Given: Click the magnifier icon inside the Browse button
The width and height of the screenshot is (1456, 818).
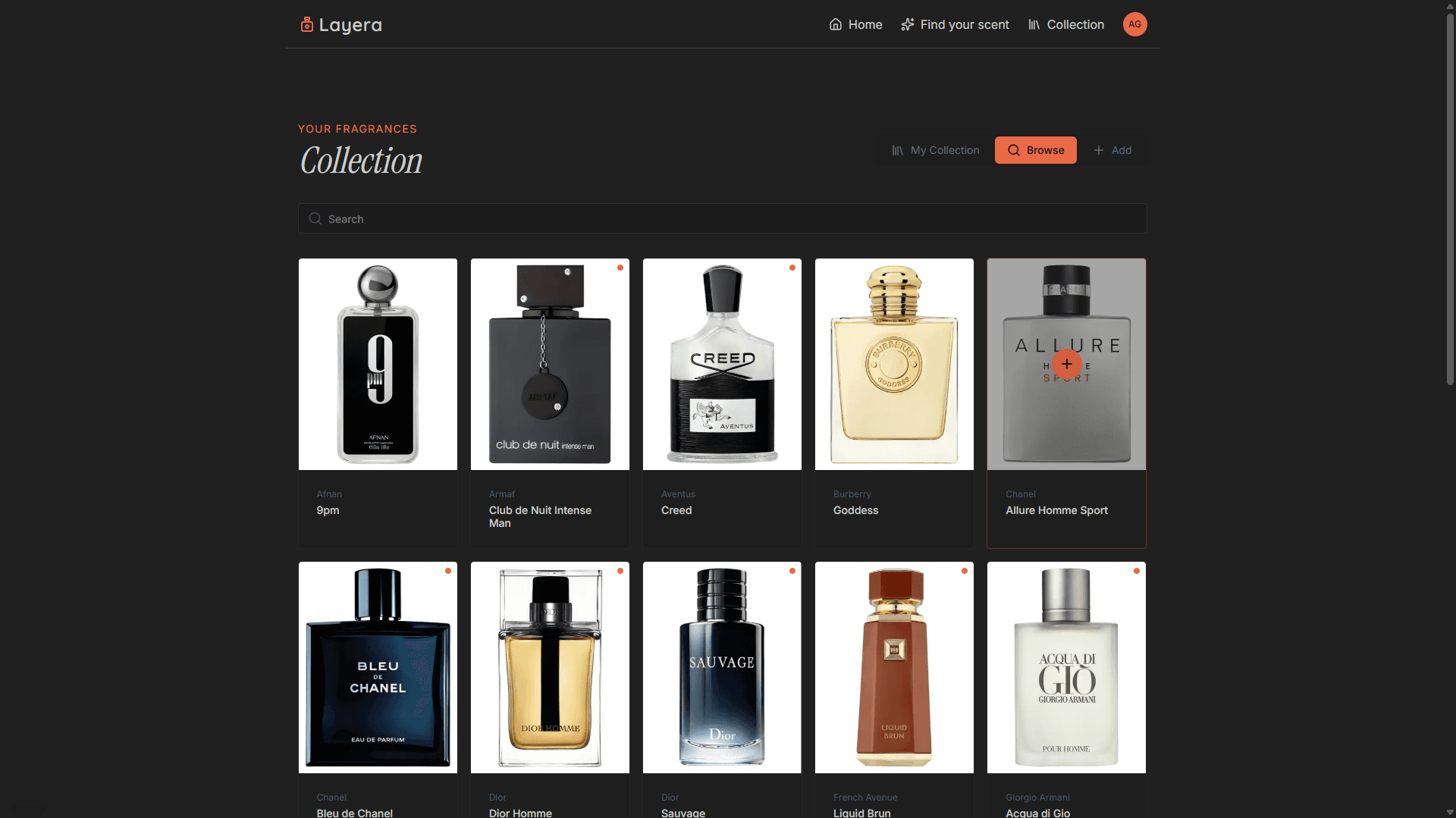Looking at the screenshot, I should point(1014,150).
